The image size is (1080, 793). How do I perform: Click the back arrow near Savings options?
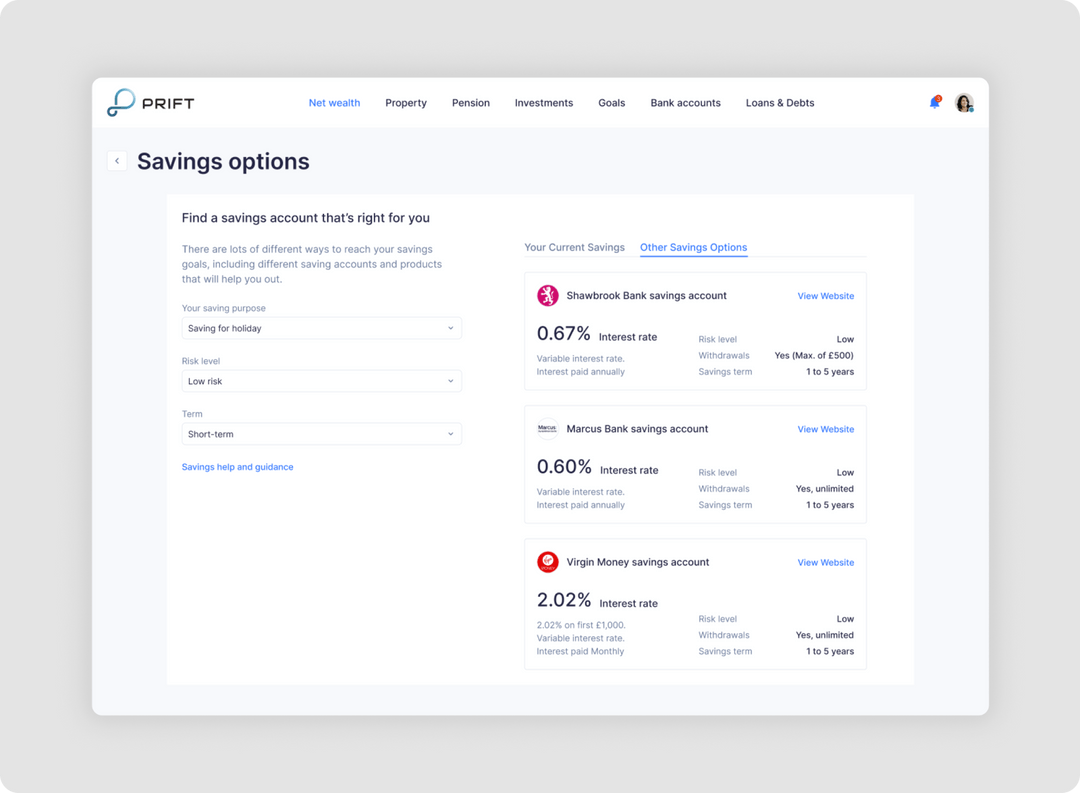(x=117, y=161)
